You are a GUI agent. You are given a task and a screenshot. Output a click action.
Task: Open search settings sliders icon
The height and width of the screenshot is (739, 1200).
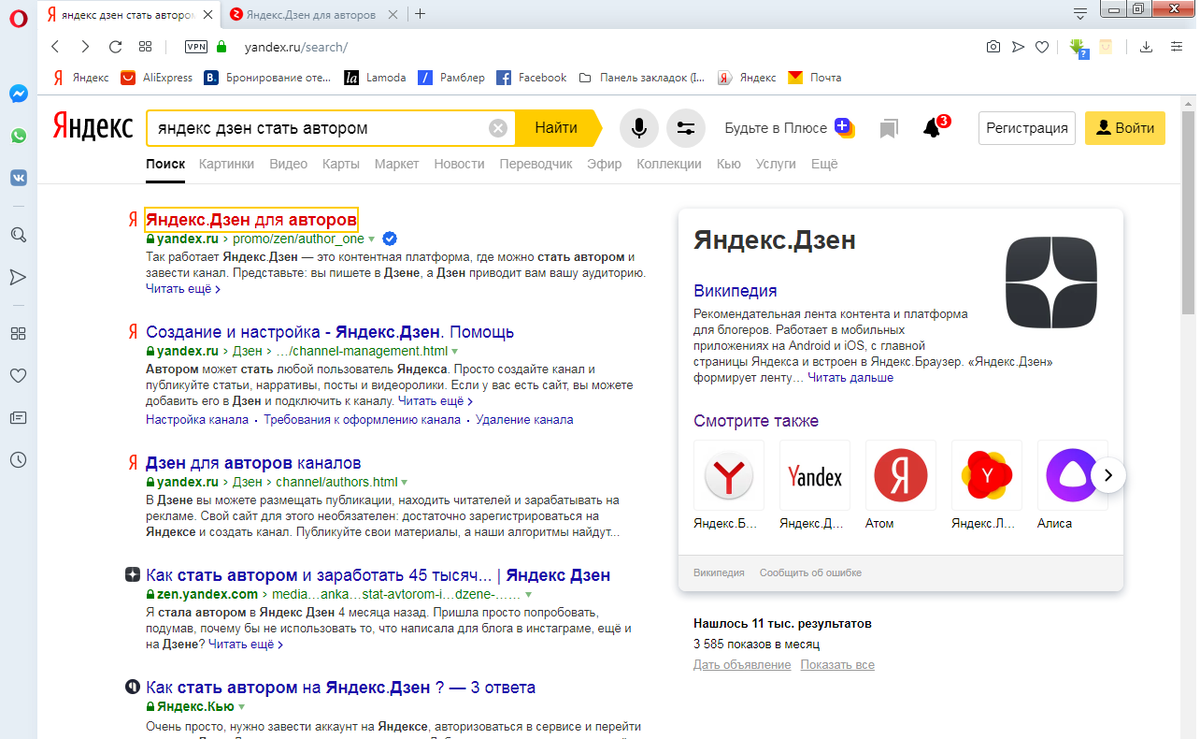tap(686, 128)
